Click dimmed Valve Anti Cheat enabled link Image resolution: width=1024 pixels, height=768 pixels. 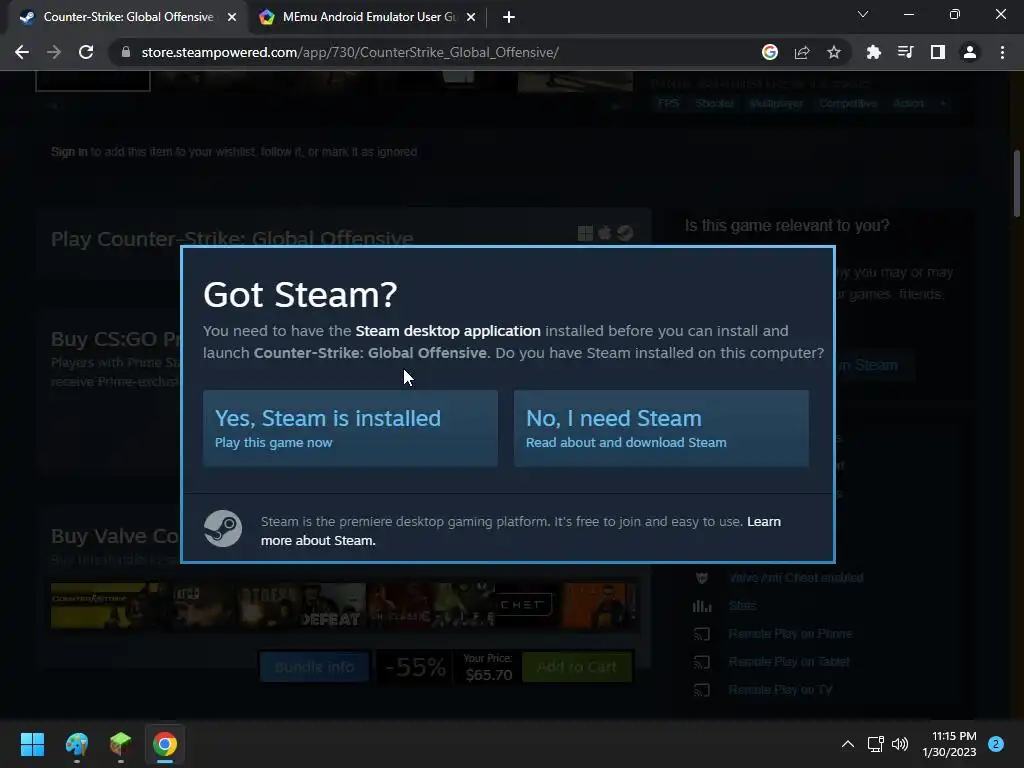[796, 577]
